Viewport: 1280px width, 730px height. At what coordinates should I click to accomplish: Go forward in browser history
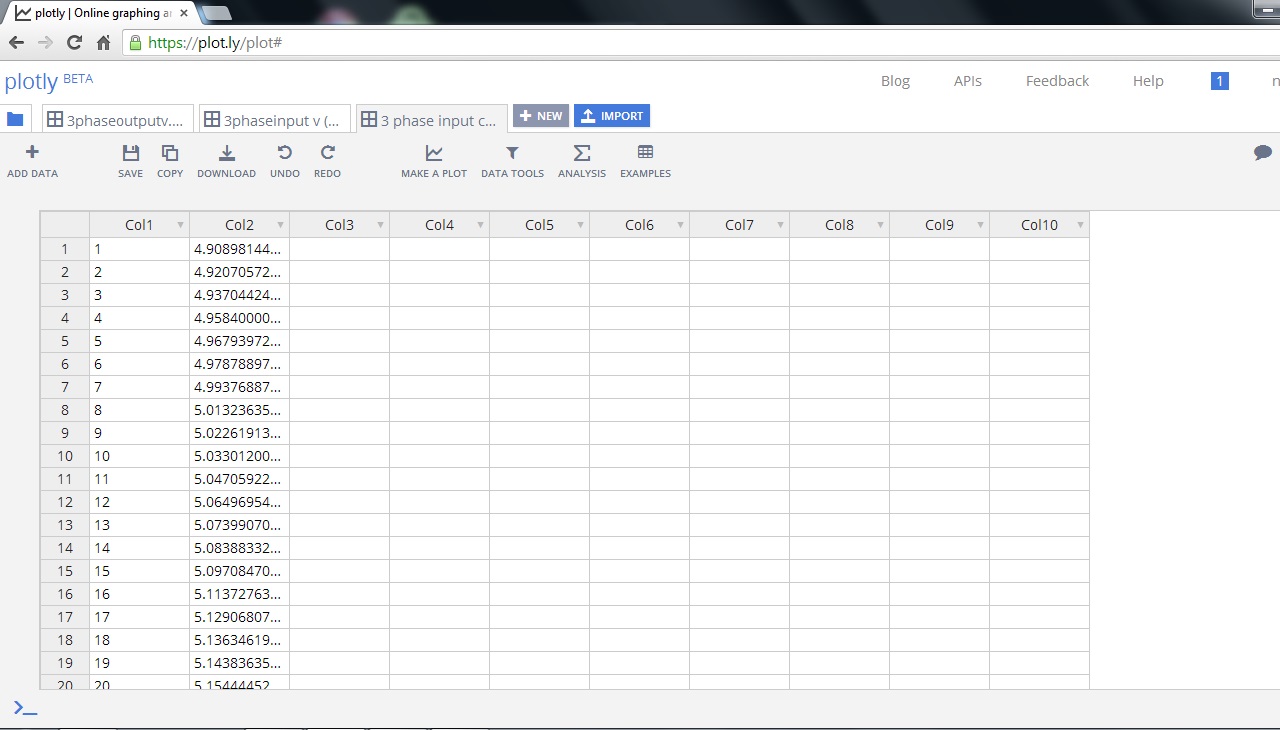pos(45,43)
